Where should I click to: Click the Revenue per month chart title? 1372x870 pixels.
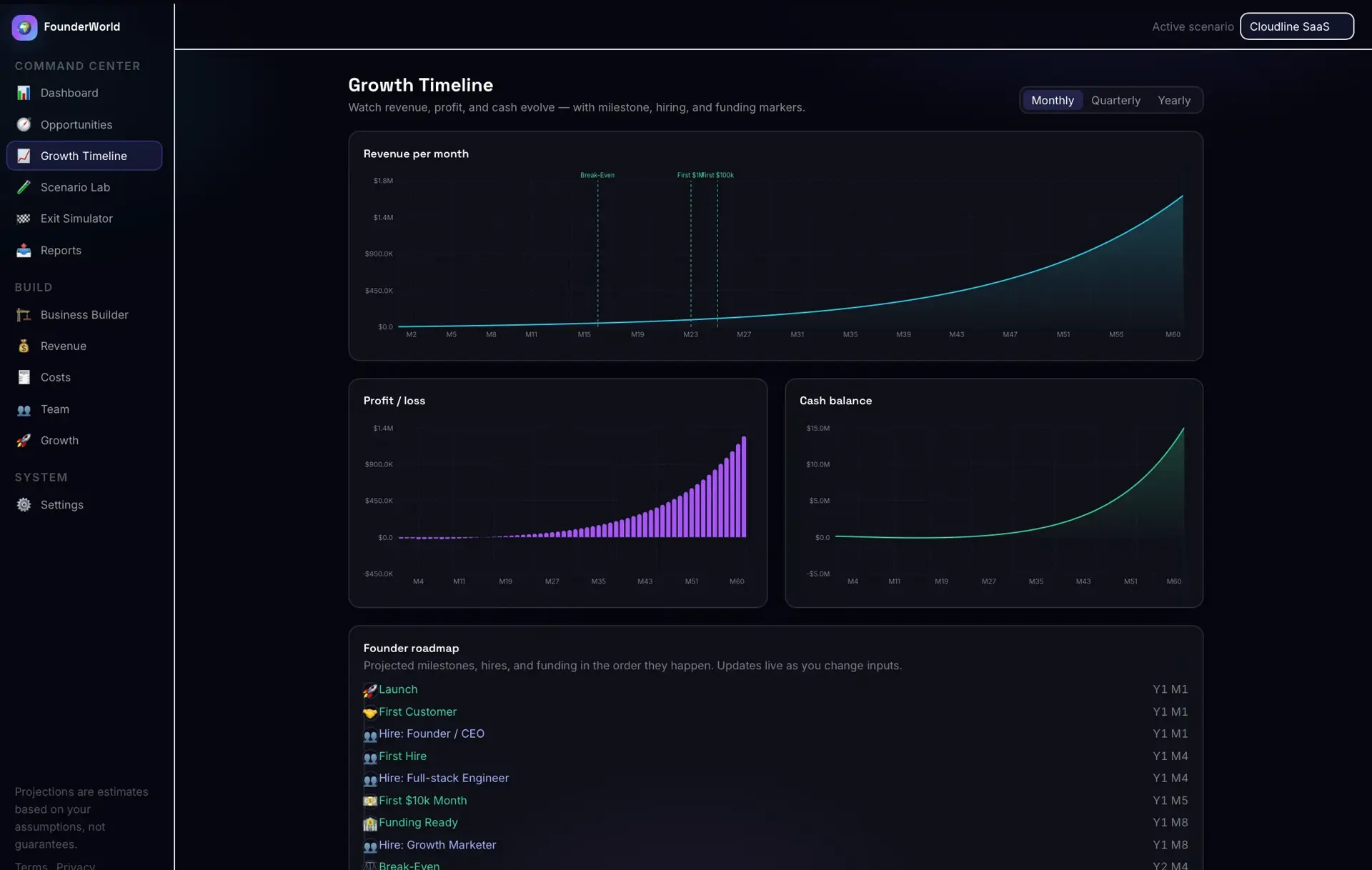click(x=416, y=154)
